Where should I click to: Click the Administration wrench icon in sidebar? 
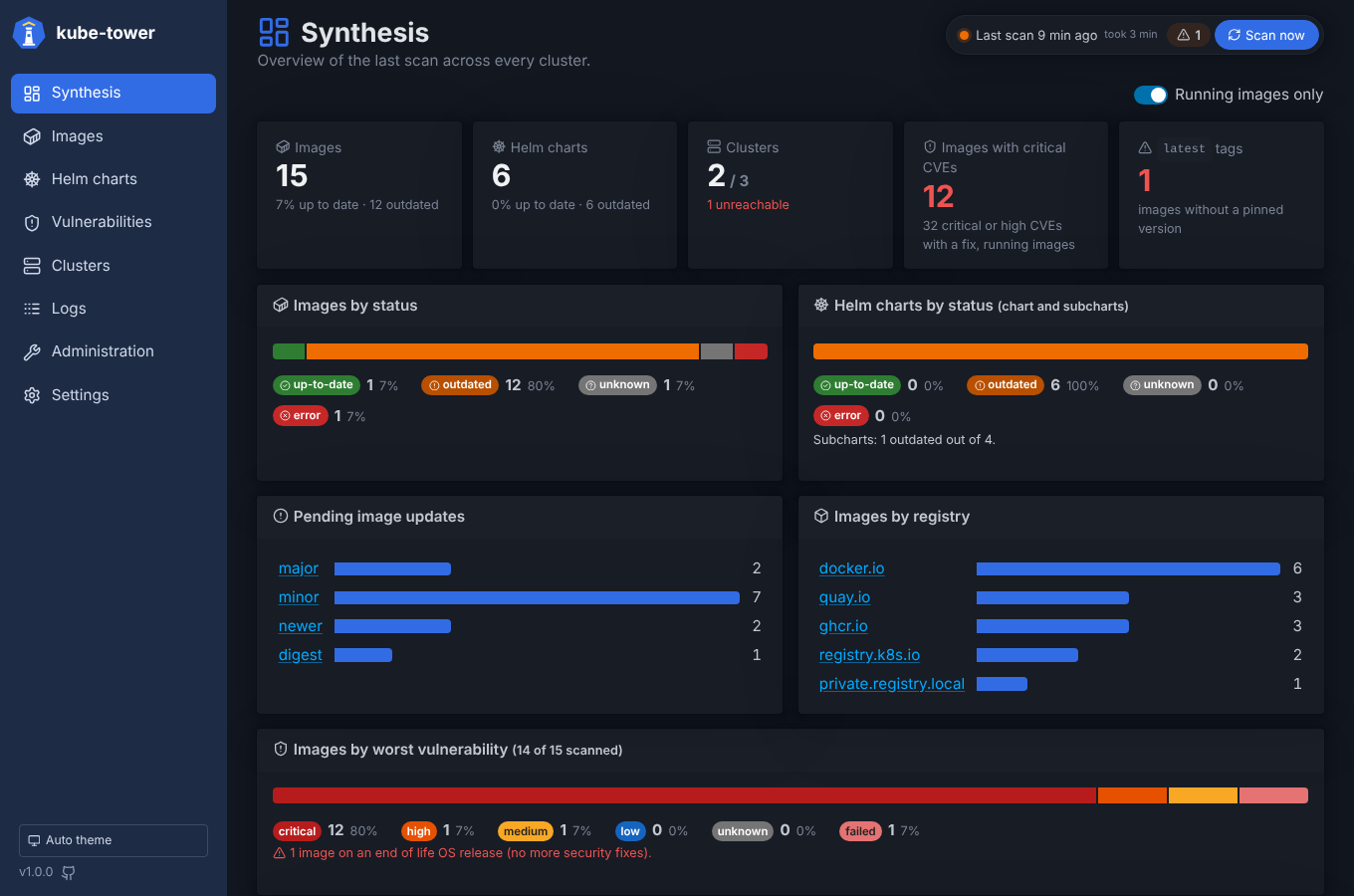(x=32, y=351)
